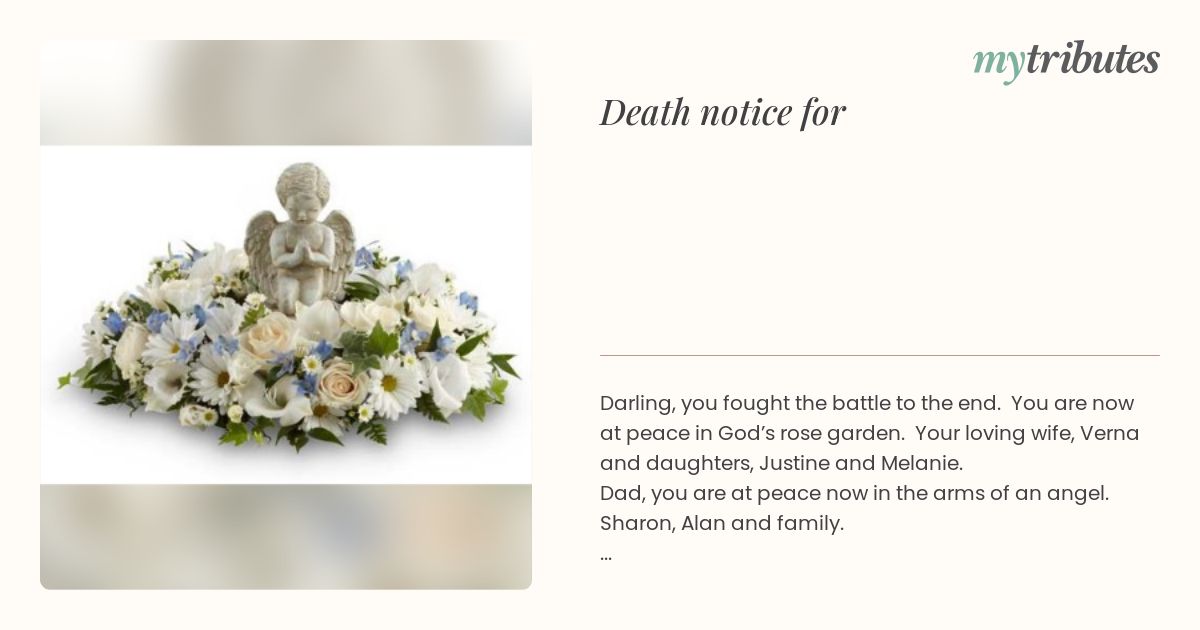Click the "Death notice for" heading
Screen dimensions: 1200x630
coord(723,113)
